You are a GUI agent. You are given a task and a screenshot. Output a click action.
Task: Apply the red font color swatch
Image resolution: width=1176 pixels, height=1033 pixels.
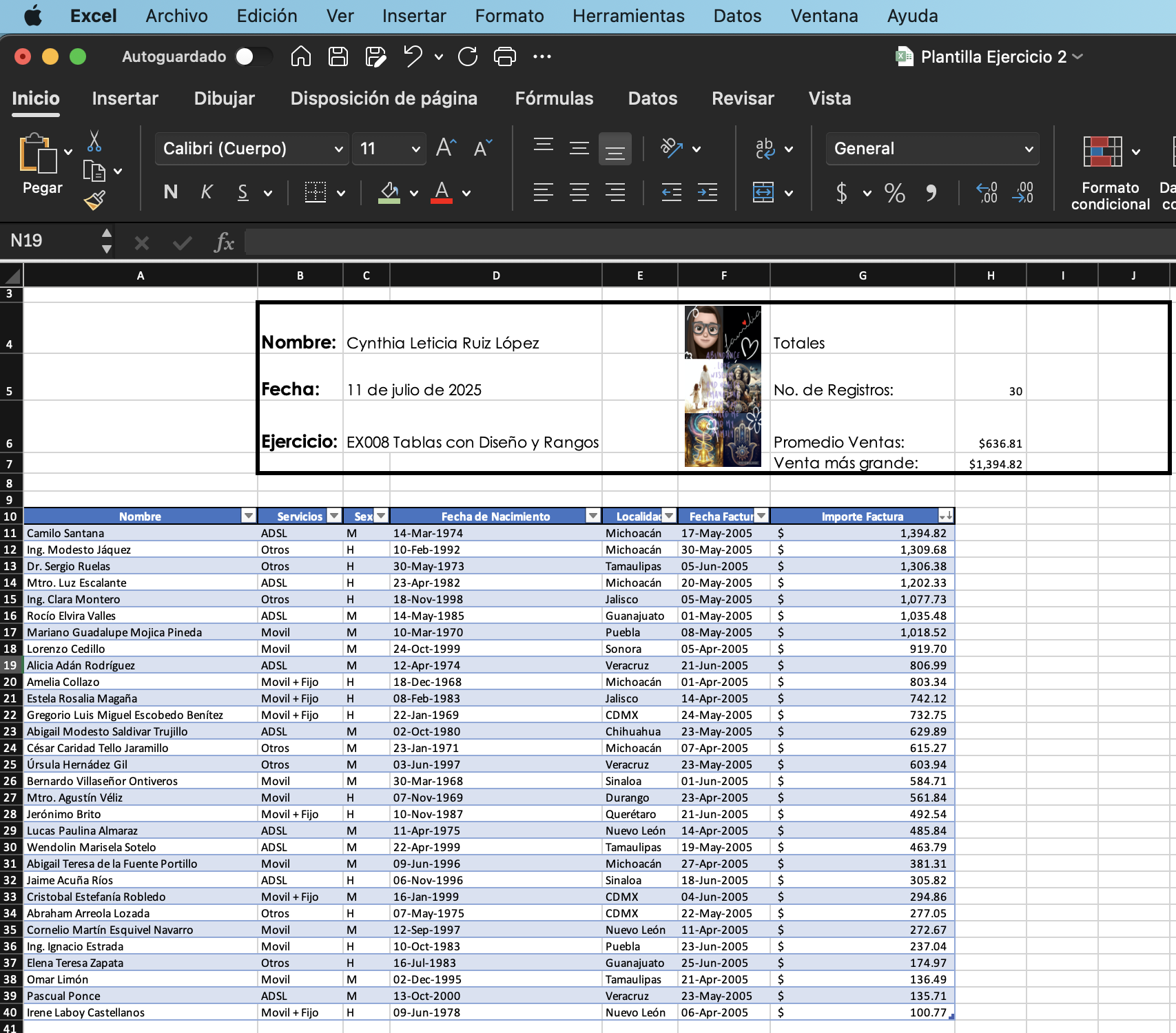(442, 193)
